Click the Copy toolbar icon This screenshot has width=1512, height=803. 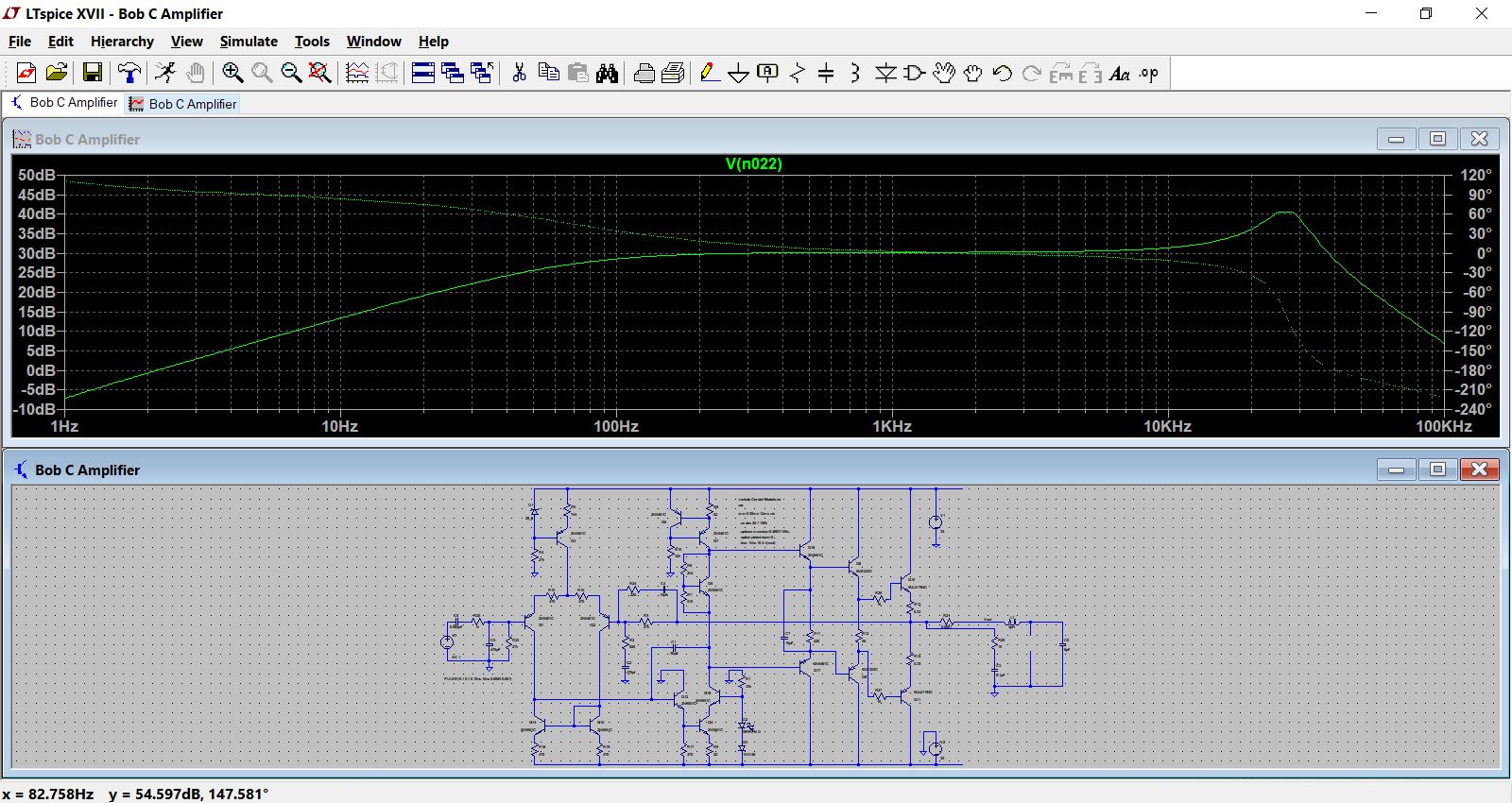[548, 73]
